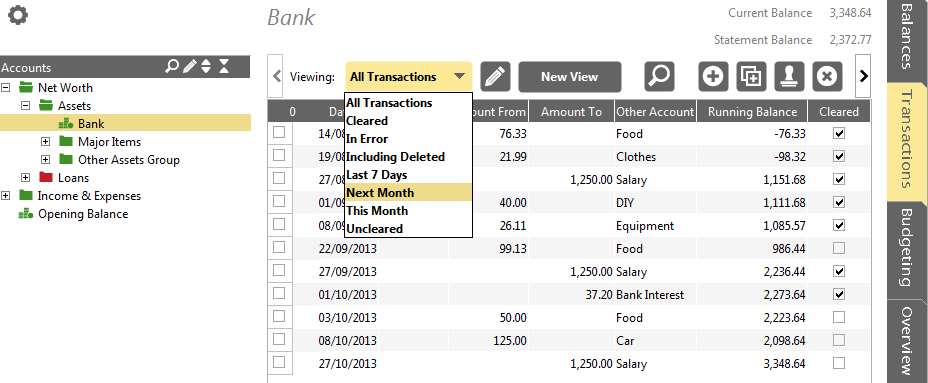Click the stamp reconcile icon
928x383 pixels.
coord(790,77)
